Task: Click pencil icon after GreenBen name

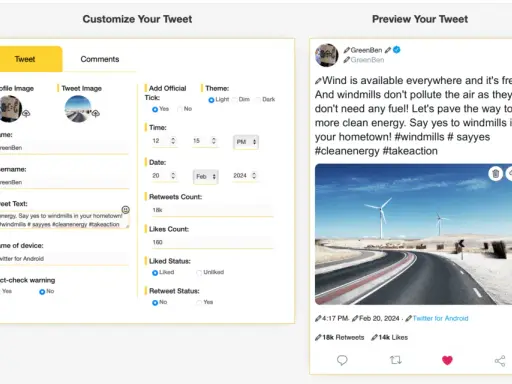Action: tap(388, 50)
